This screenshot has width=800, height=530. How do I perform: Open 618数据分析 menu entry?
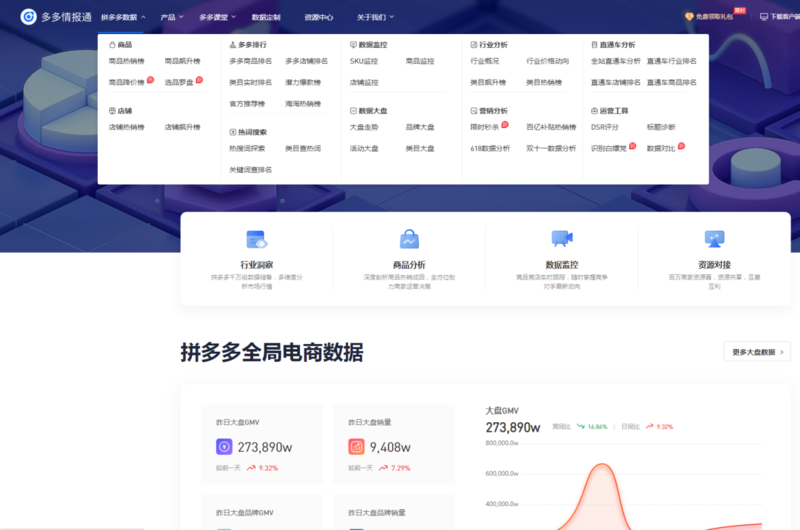click(x=490, y=148)
